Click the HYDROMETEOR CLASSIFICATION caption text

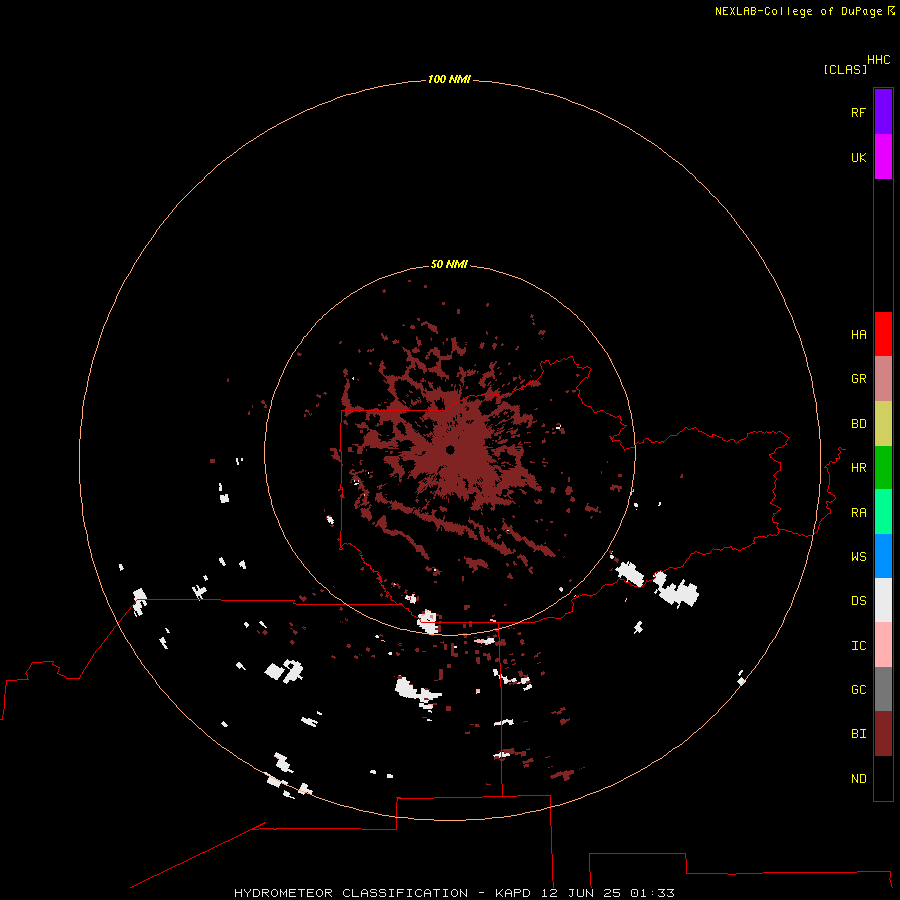351,893
